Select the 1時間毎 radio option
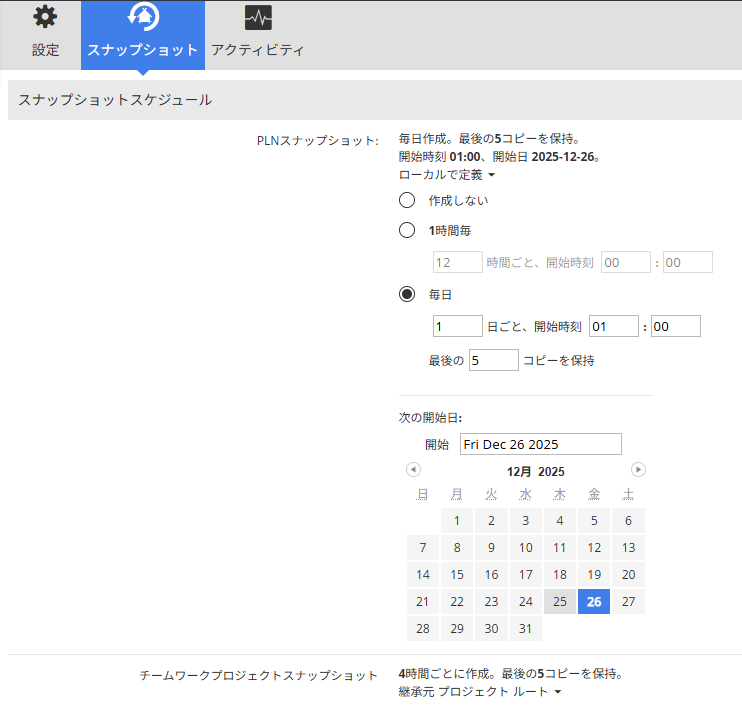742x708 pixels. 407,230
